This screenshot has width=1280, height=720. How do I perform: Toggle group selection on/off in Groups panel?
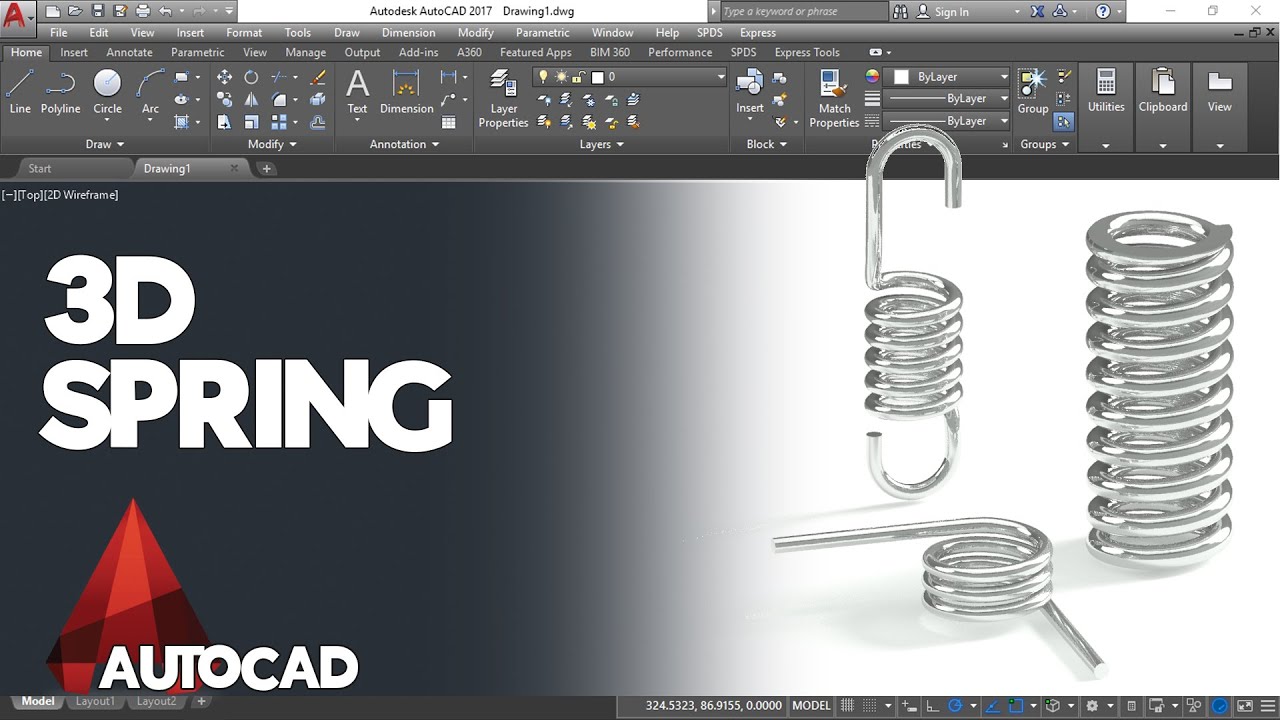[x=1064, y=121]
